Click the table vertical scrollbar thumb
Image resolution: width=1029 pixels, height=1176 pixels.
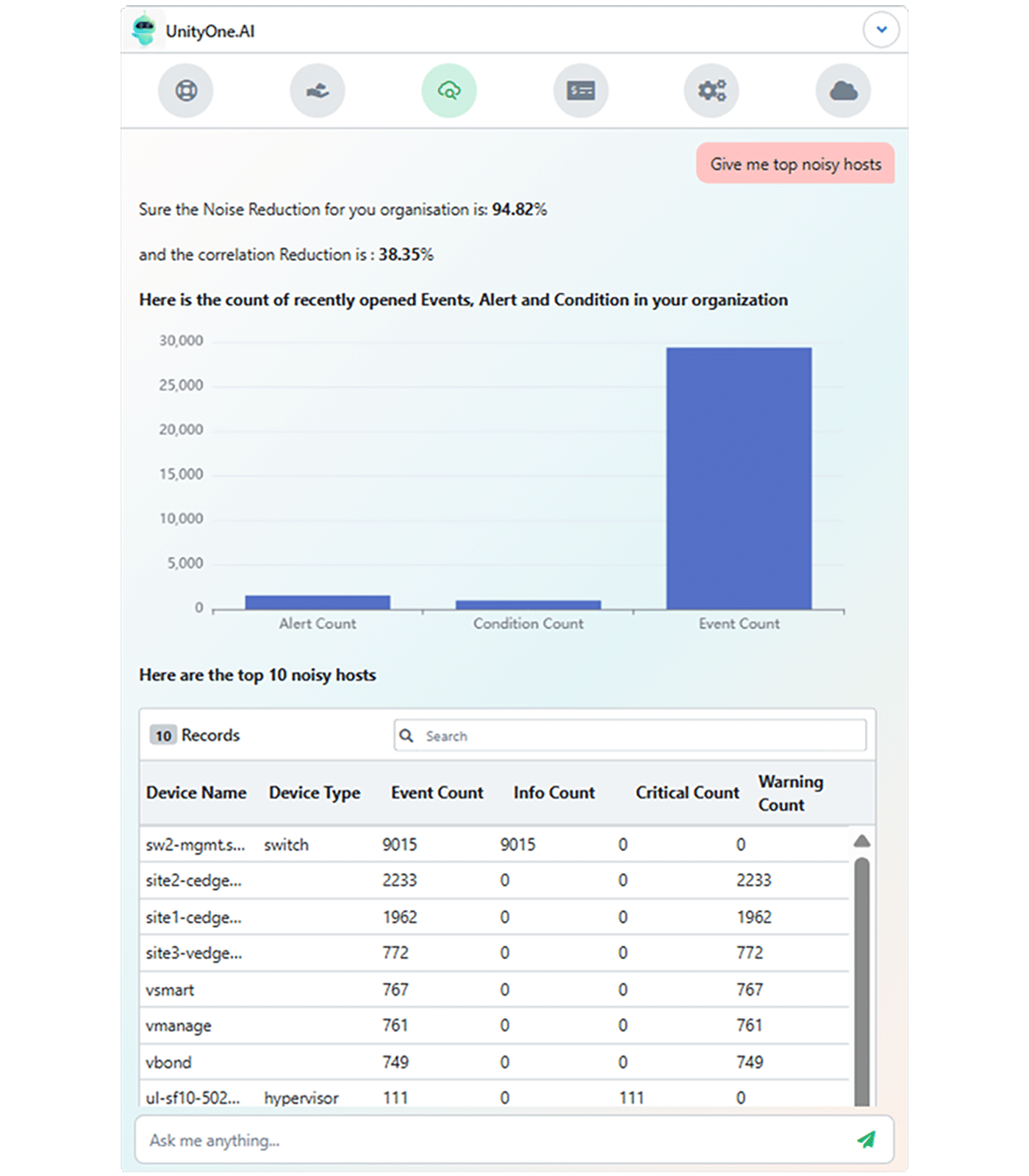(862, 978)
